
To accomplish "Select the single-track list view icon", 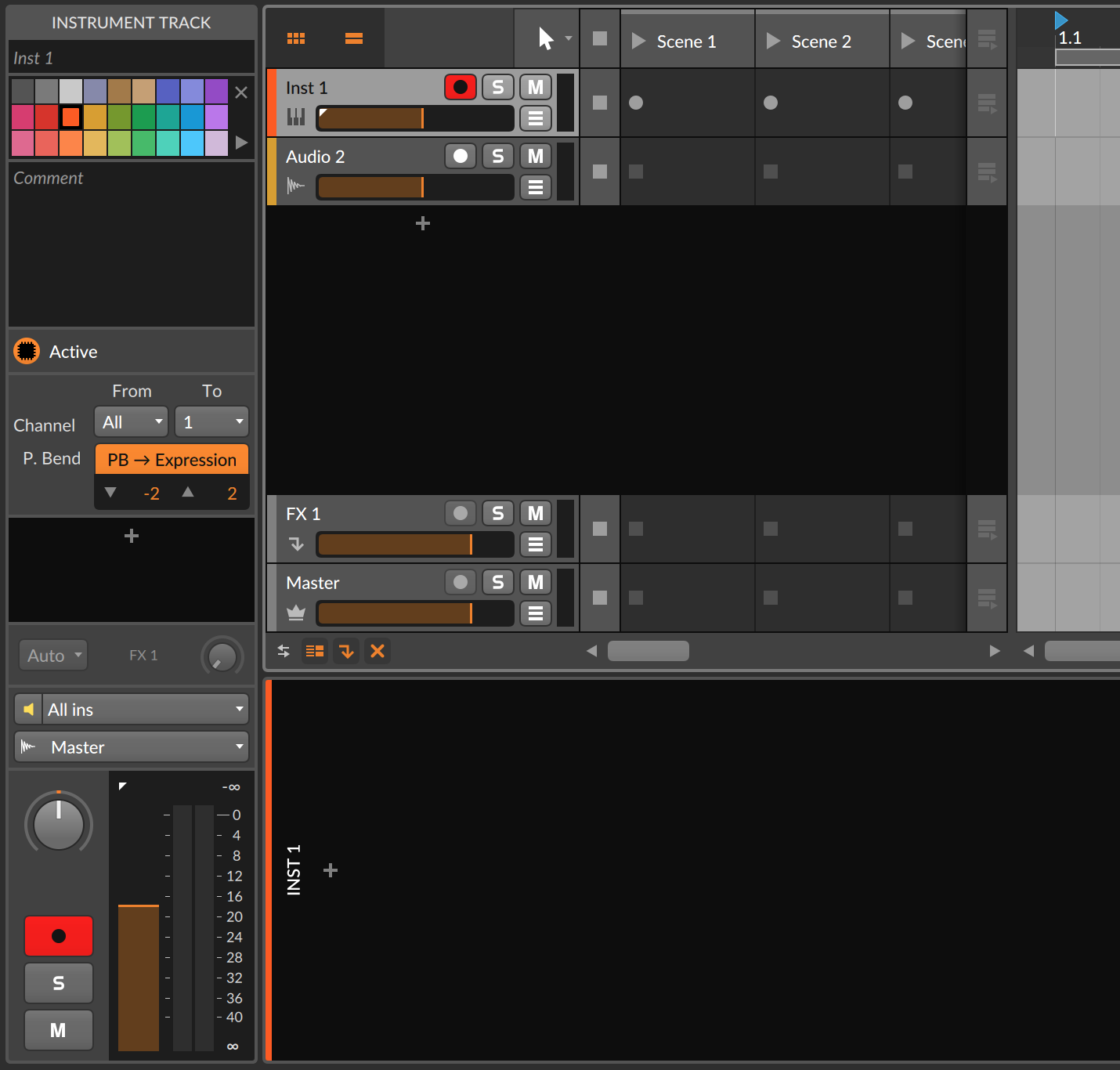I will pyautogui.click(x=354, y=38).
